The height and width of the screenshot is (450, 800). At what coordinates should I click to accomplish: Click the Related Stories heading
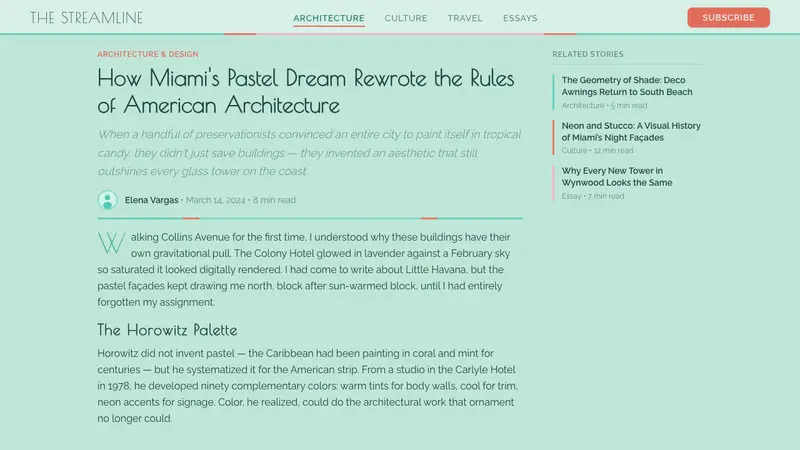pos(588,54)
